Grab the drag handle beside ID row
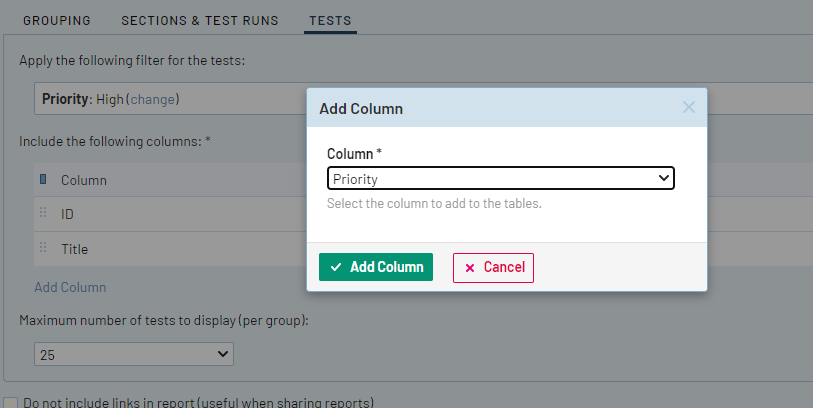 click(x=43, y=214)
